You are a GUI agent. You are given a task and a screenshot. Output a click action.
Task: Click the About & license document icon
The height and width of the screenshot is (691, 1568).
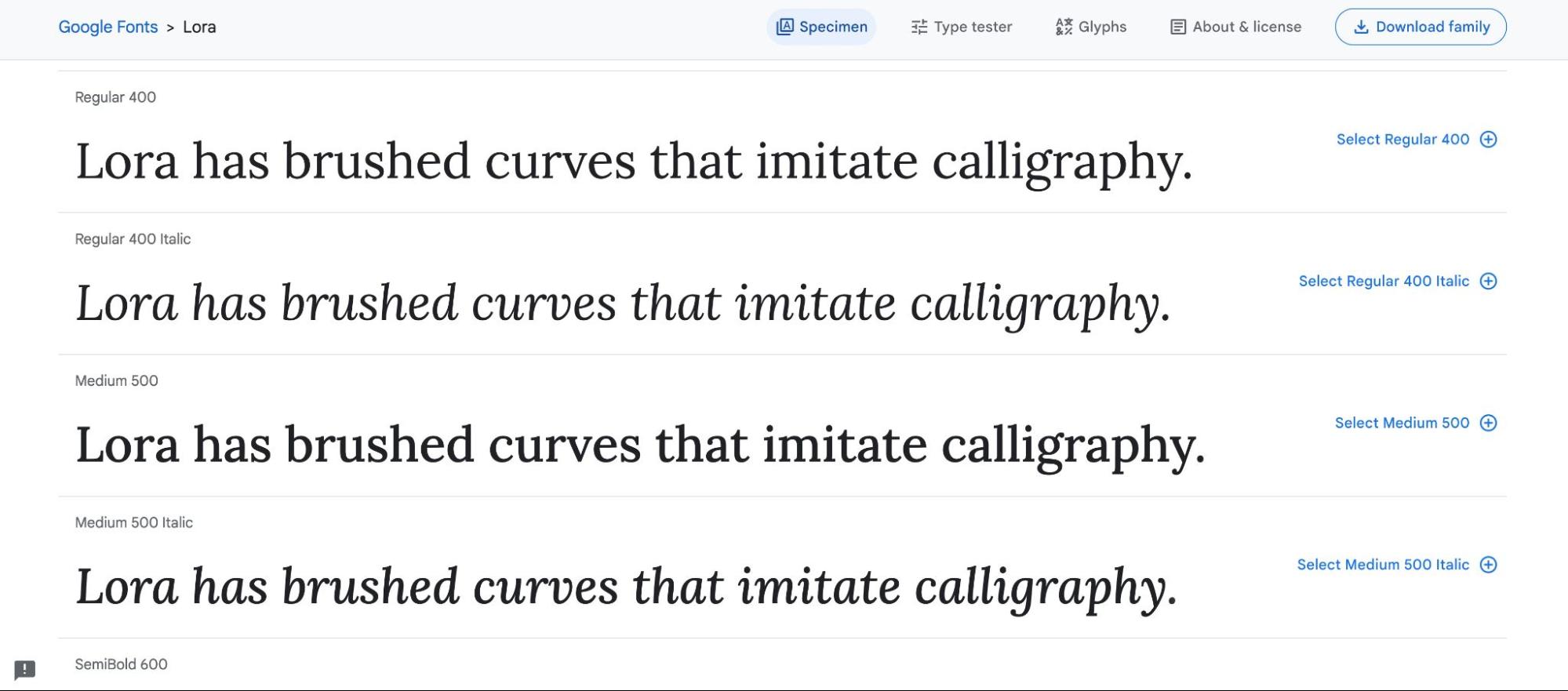pyautogui.click(x=1177, y=27)
